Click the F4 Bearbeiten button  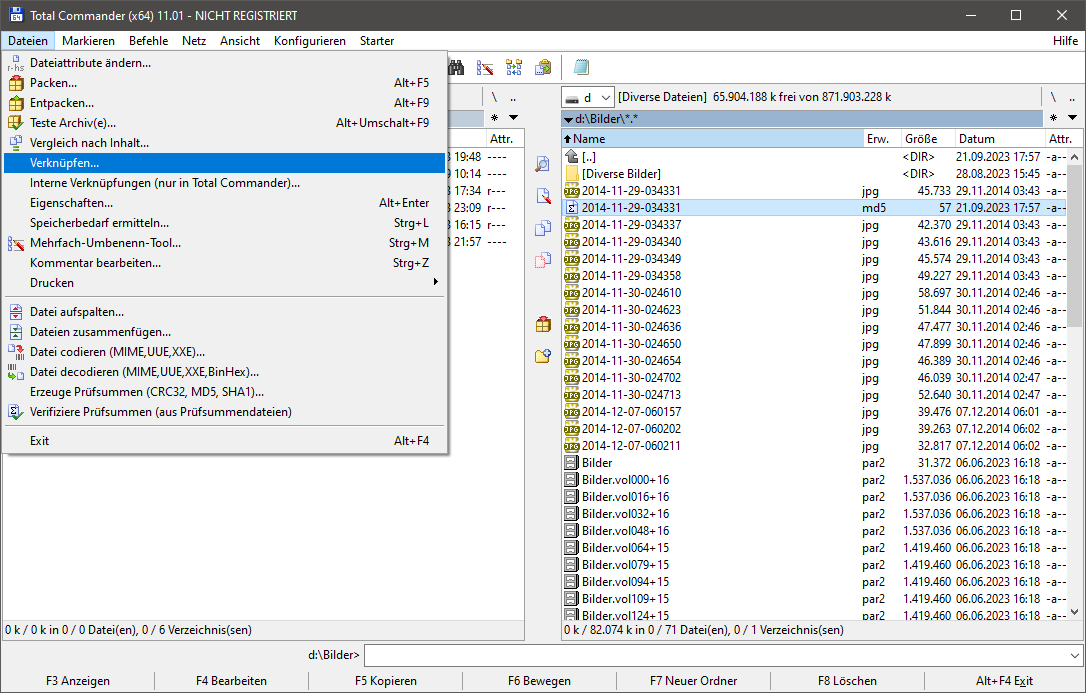click(x=231, y=681)
